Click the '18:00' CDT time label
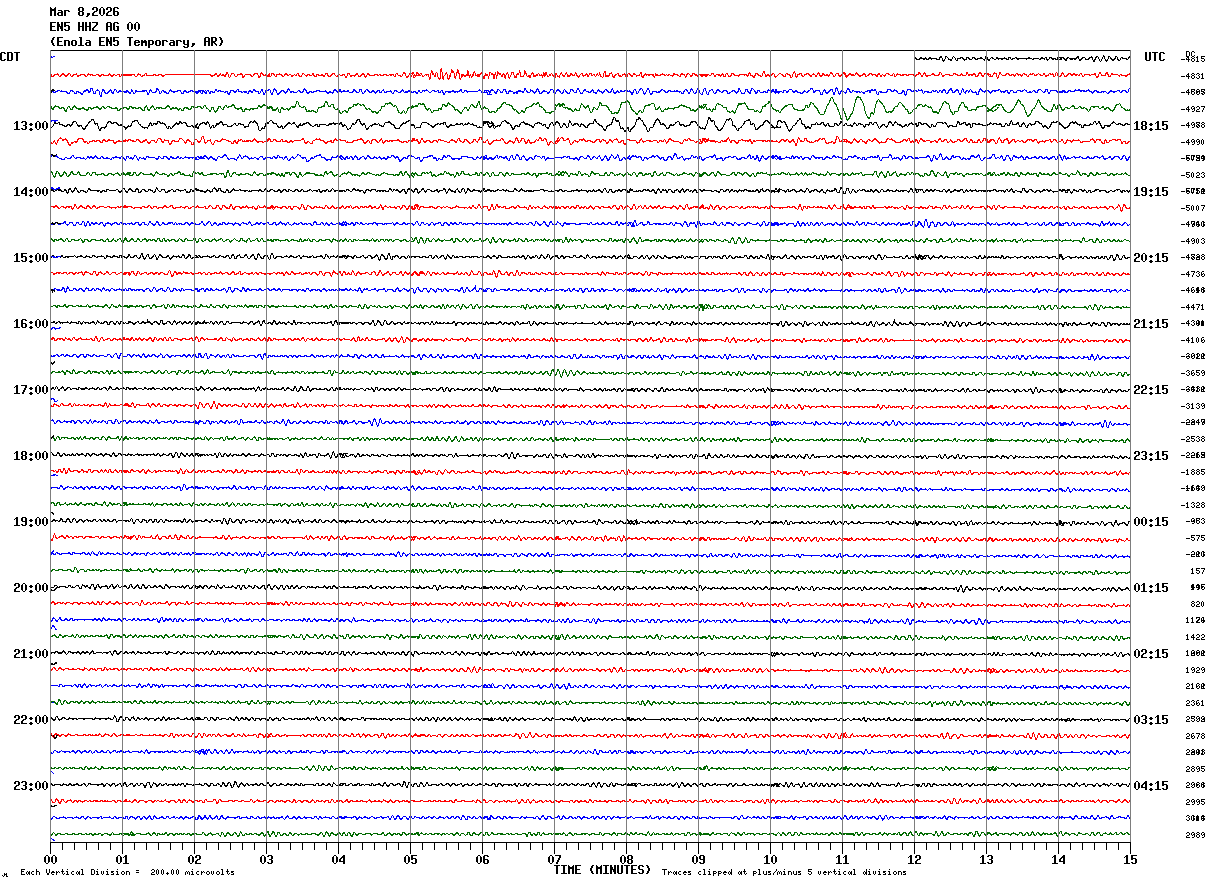 tap(31, 456)
